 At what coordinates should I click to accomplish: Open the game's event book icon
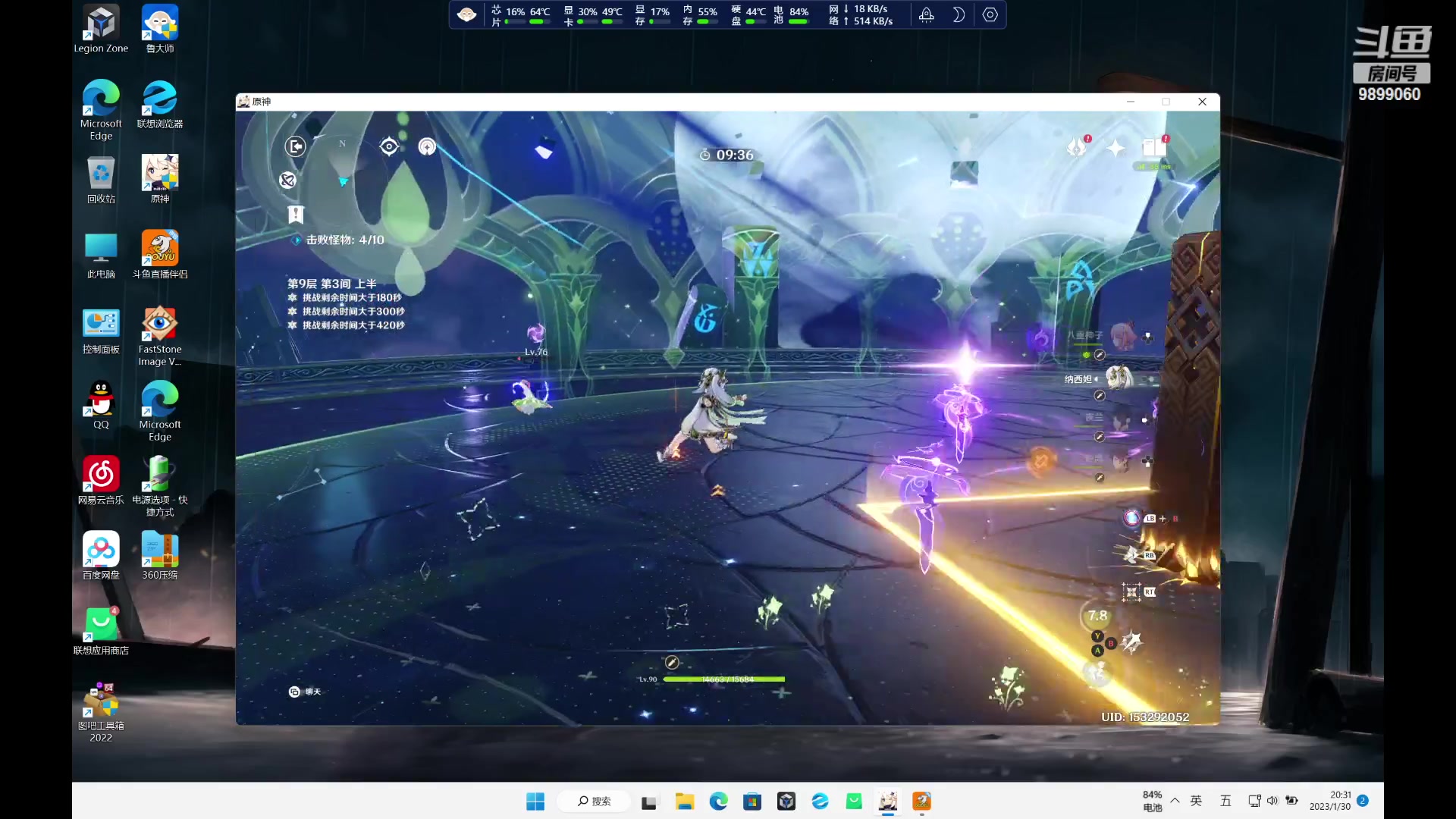click(x=1154, y=147)
